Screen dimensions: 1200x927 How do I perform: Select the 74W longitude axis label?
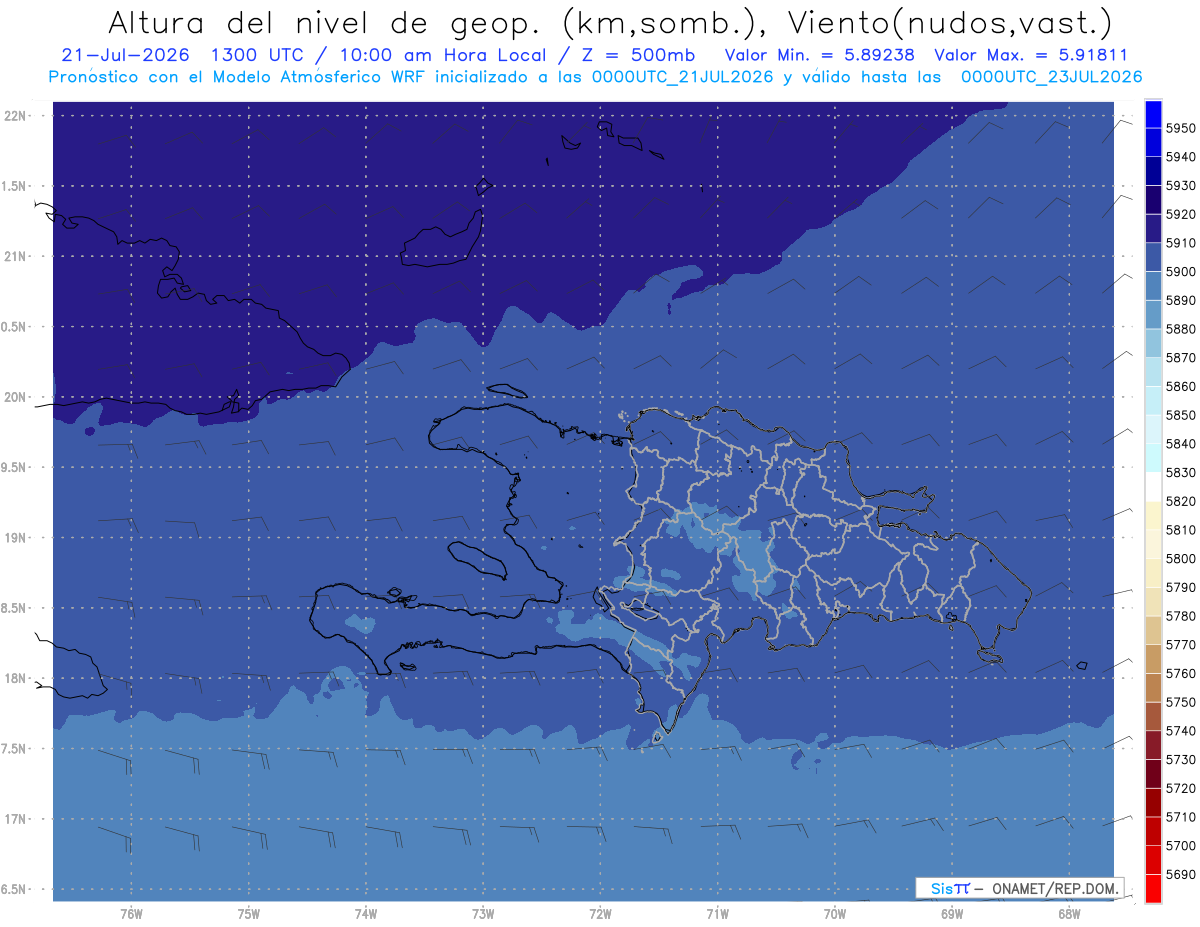pyautogui.click(x=366, y=913)
